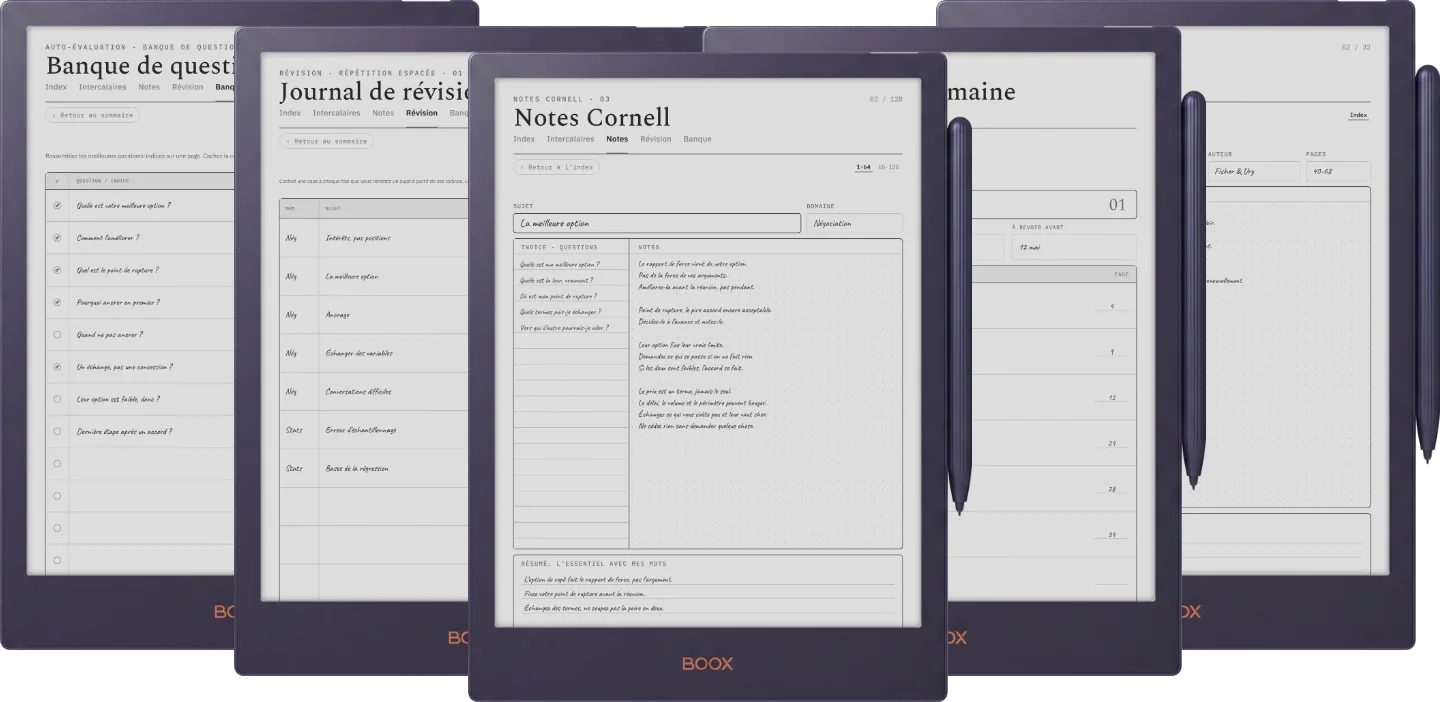This screenshot has height=702, width=1440.
Task: Open Notes tab on Banque de questions page
Action: click(149, 87)
